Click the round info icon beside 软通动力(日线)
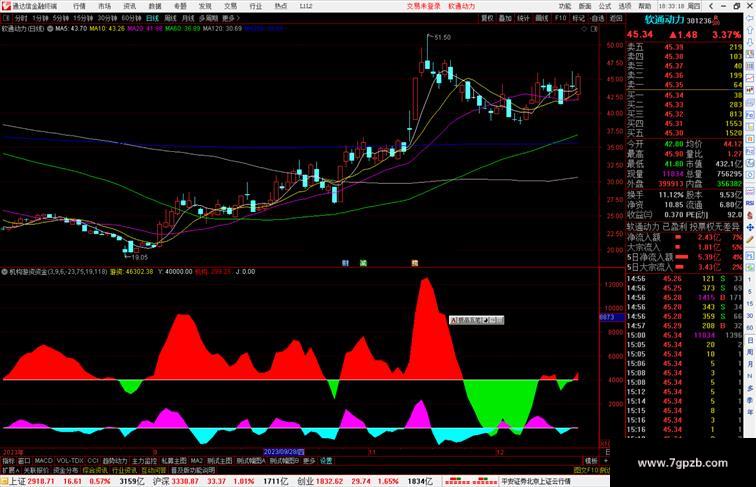Image resolution: width=756 pixels, height=487 pixels. point(50,29)
